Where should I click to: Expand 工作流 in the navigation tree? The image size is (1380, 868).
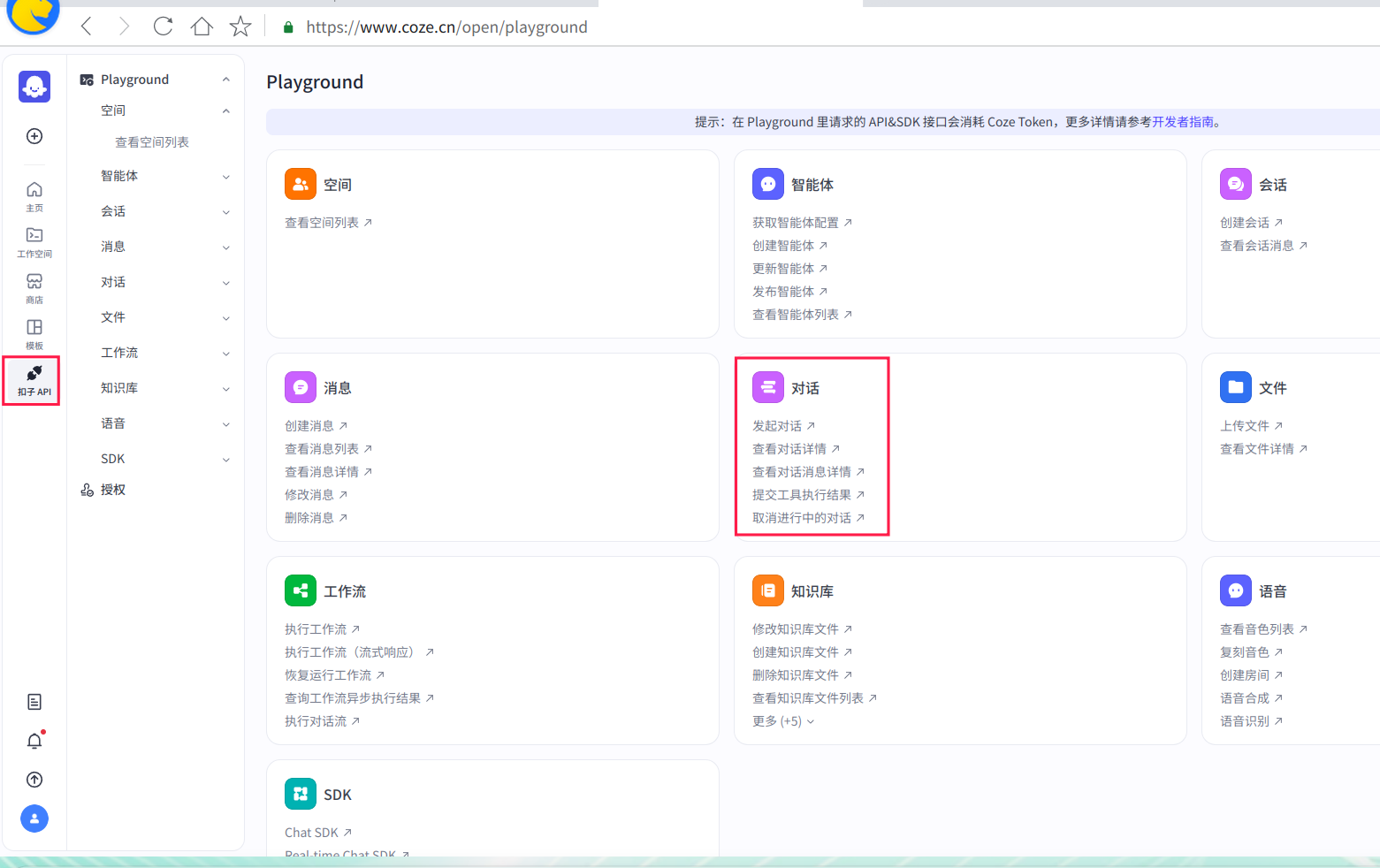pos(226,354)
